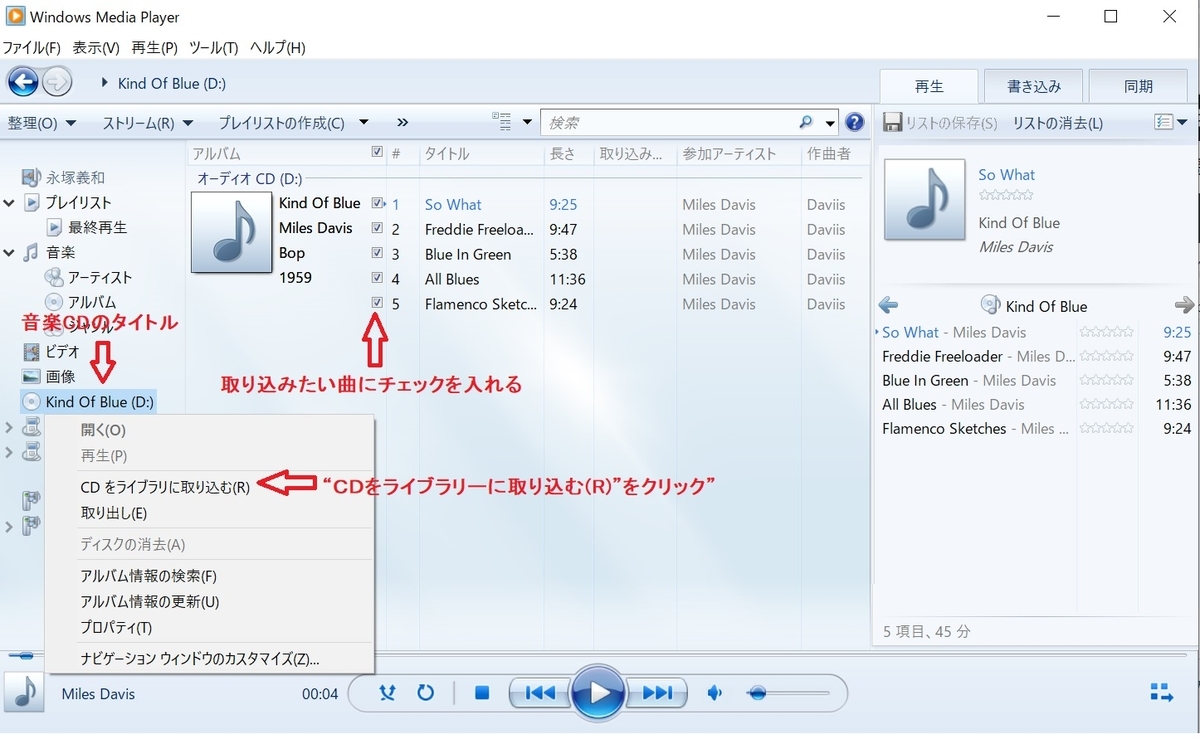1200x739 pixels.
Task: Stop the current track
Action: click(x=481, y=692)
